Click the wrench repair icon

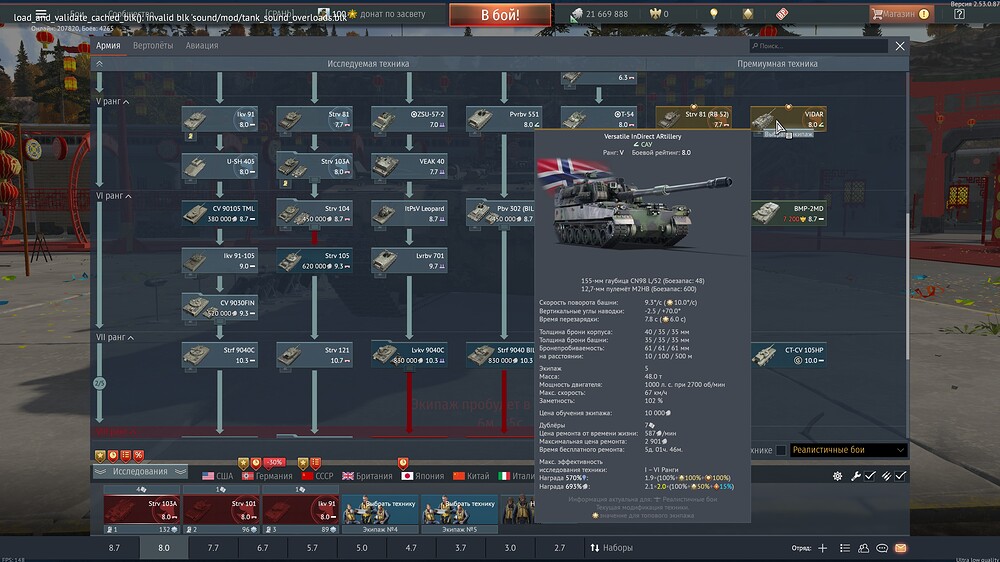click(855, 476)
